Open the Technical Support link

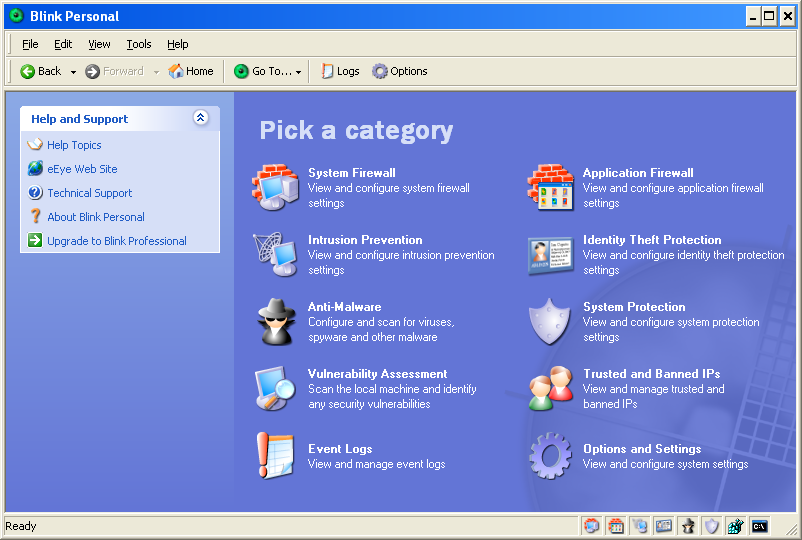(90, 193)
